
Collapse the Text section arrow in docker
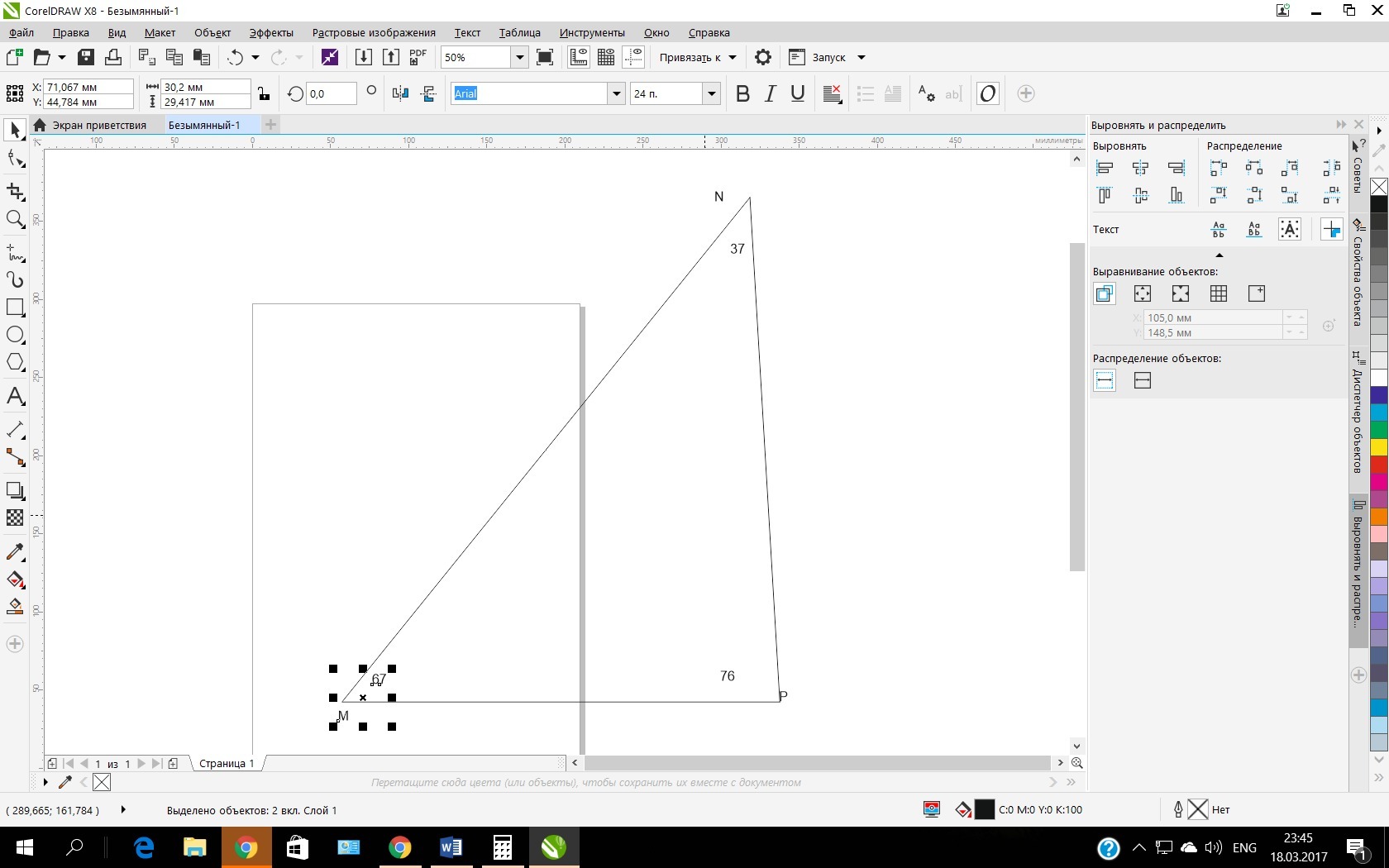pyautogui.click(x=1219, y=255)
